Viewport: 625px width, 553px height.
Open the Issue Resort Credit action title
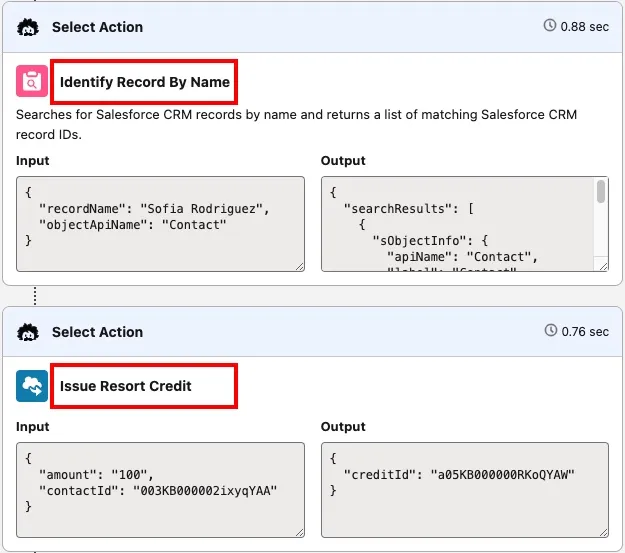click(126, 386)
